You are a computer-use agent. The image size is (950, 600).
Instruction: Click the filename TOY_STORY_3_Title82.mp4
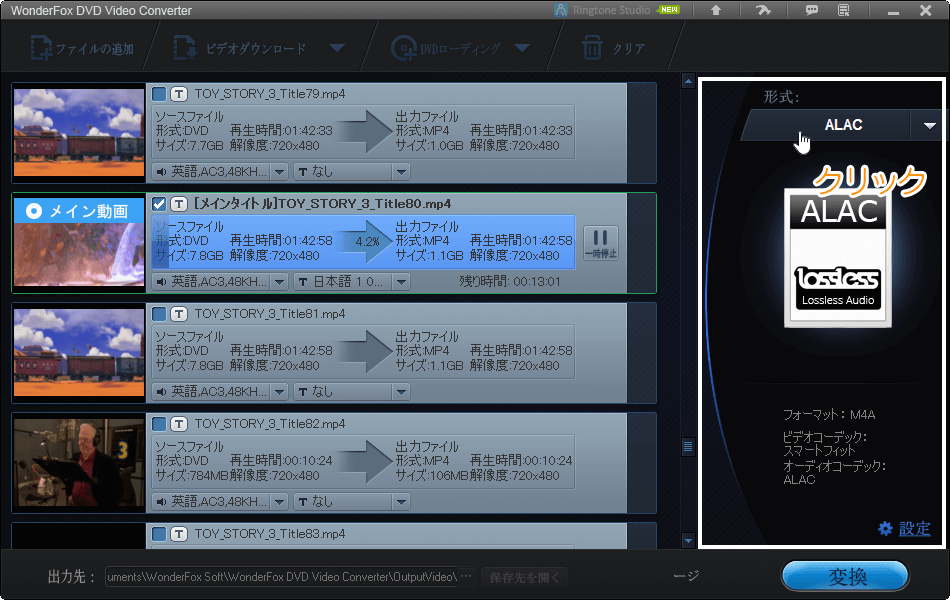pyautogui.click(x=270, y=424)
